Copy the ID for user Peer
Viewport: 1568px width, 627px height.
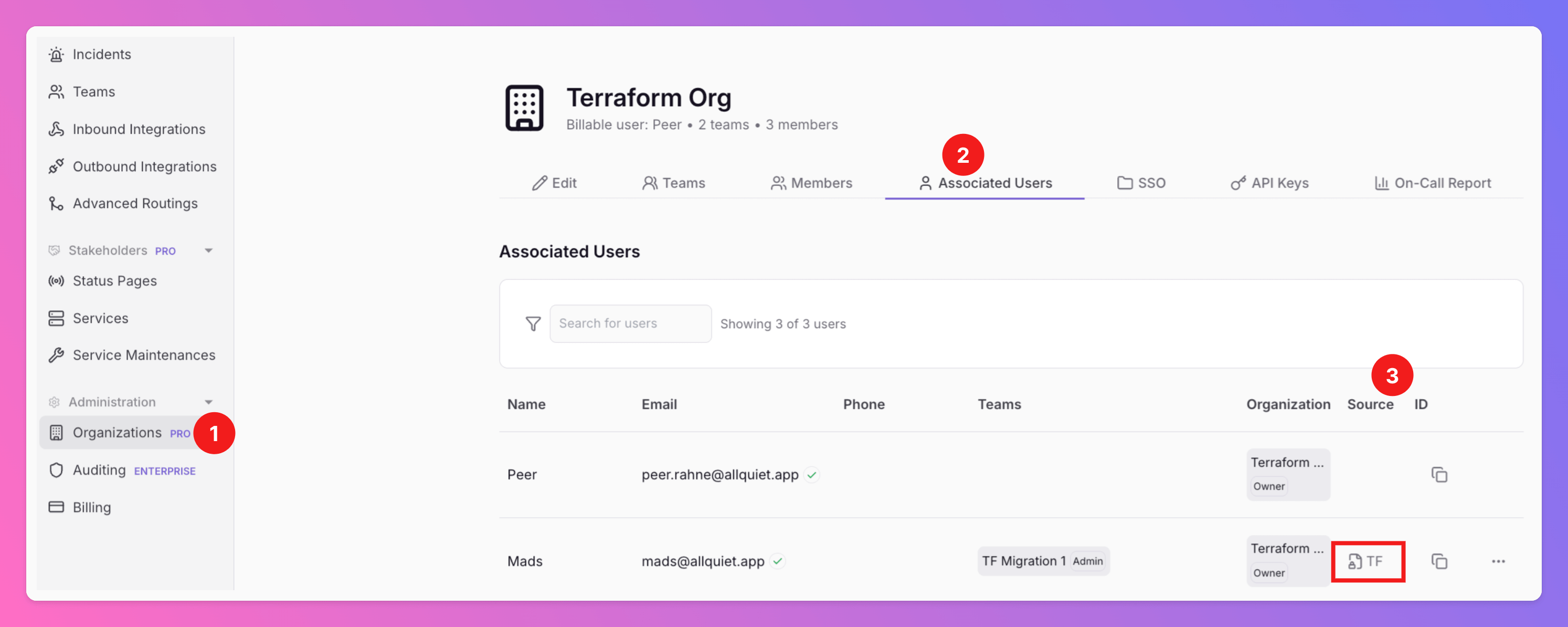pos(1439,475)
